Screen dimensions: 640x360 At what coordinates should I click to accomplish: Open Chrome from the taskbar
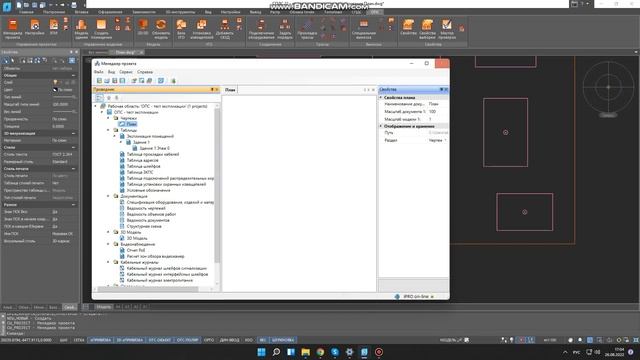[320, 352]
